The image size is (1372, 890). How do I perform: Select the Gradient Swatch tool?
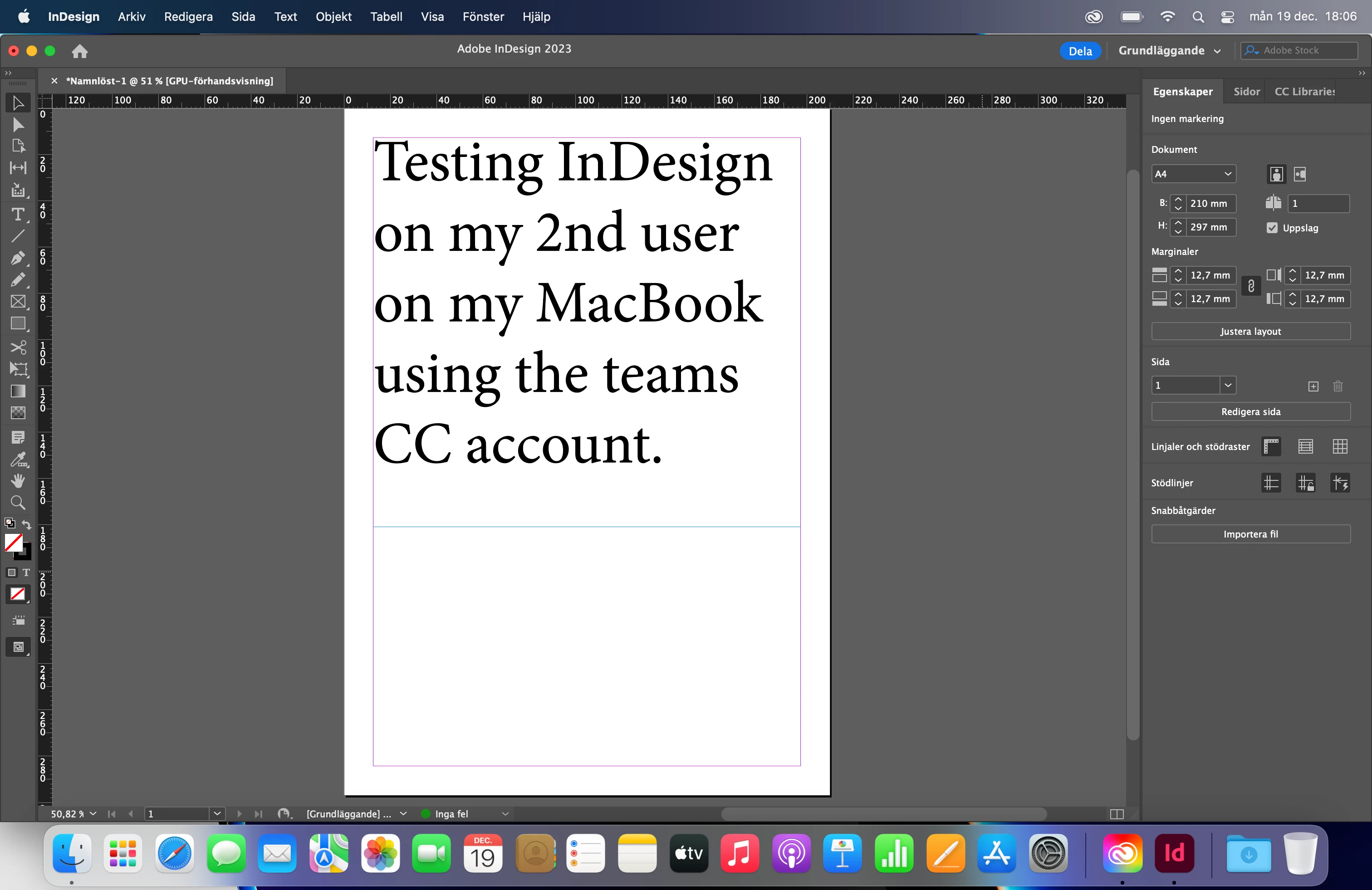[x=18, y=391]
